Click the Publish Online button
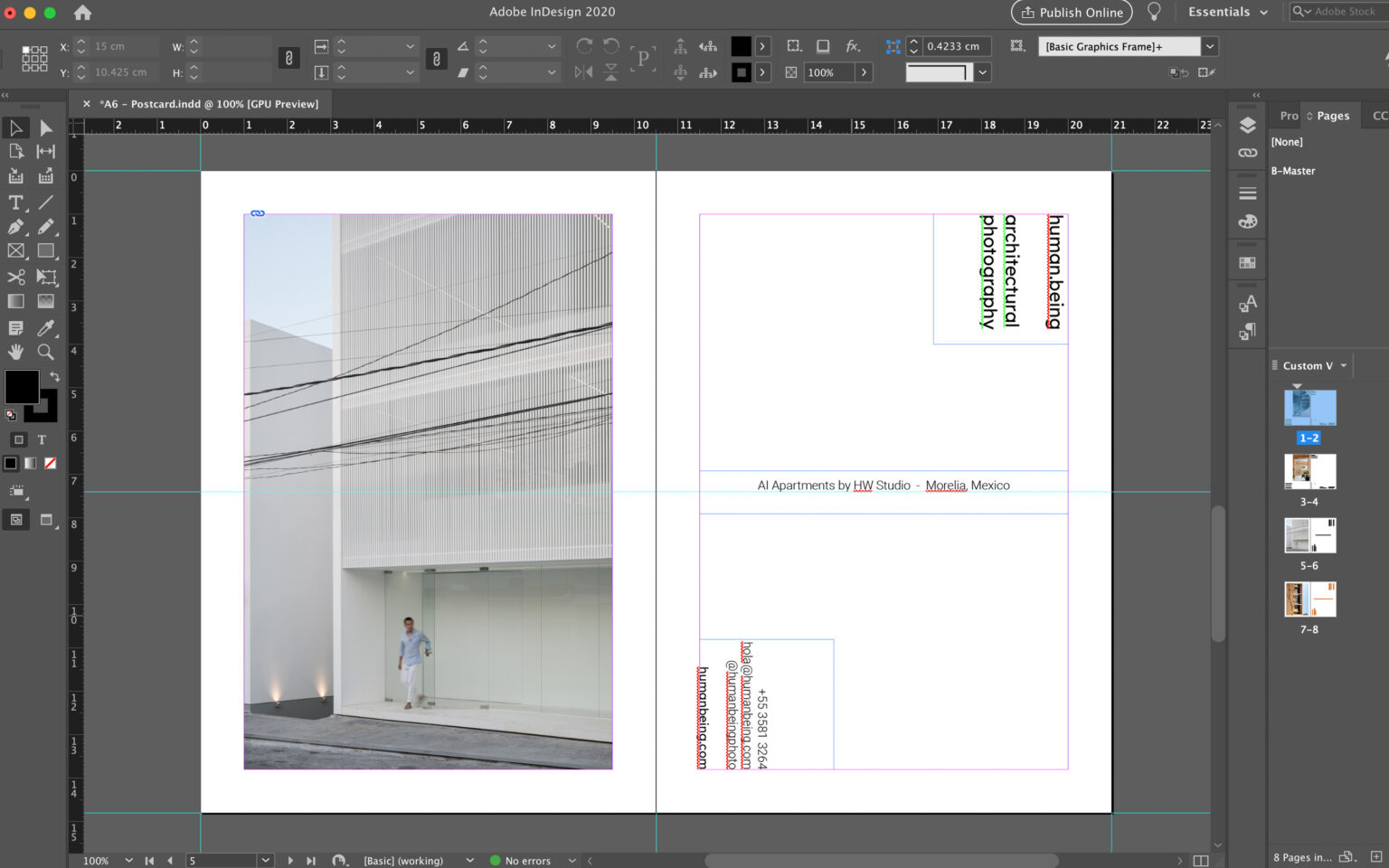This screenshot has width=1389, height=868. pos(1072,13)
